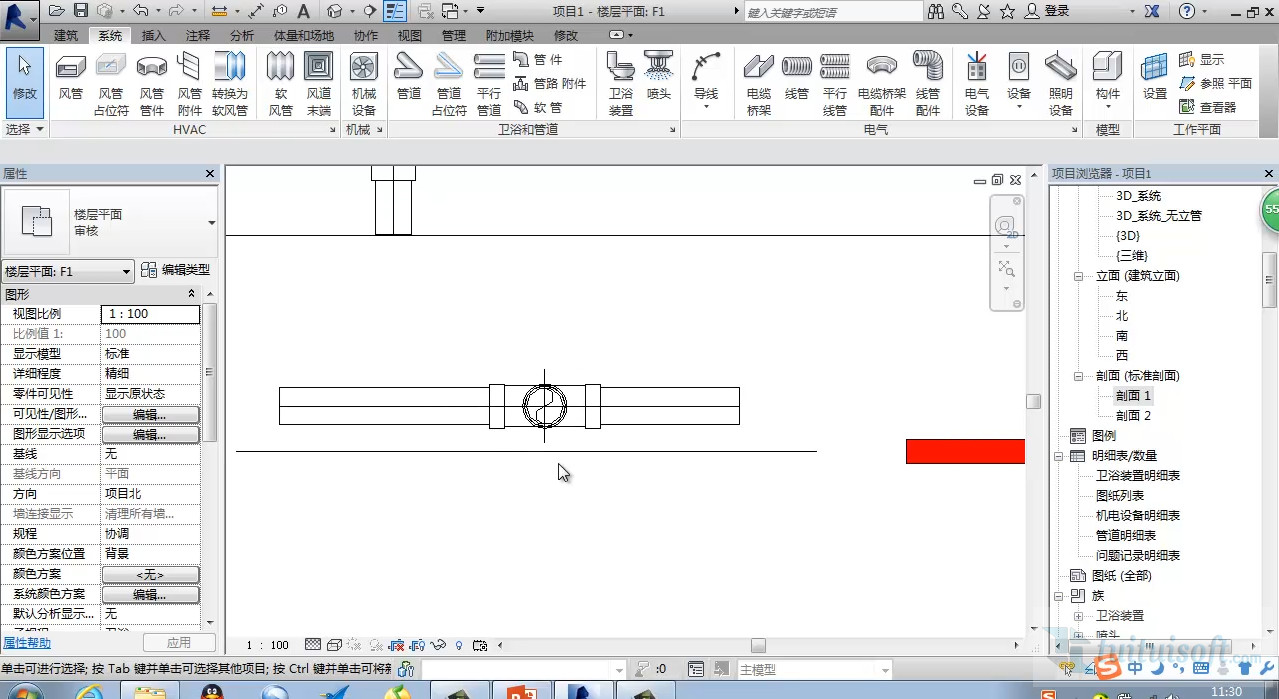The image size is (1279, 699).
Task: Toggle reveal hidden elements lightbulb icon
Action: pyautogui.click(x=459, y=645)
